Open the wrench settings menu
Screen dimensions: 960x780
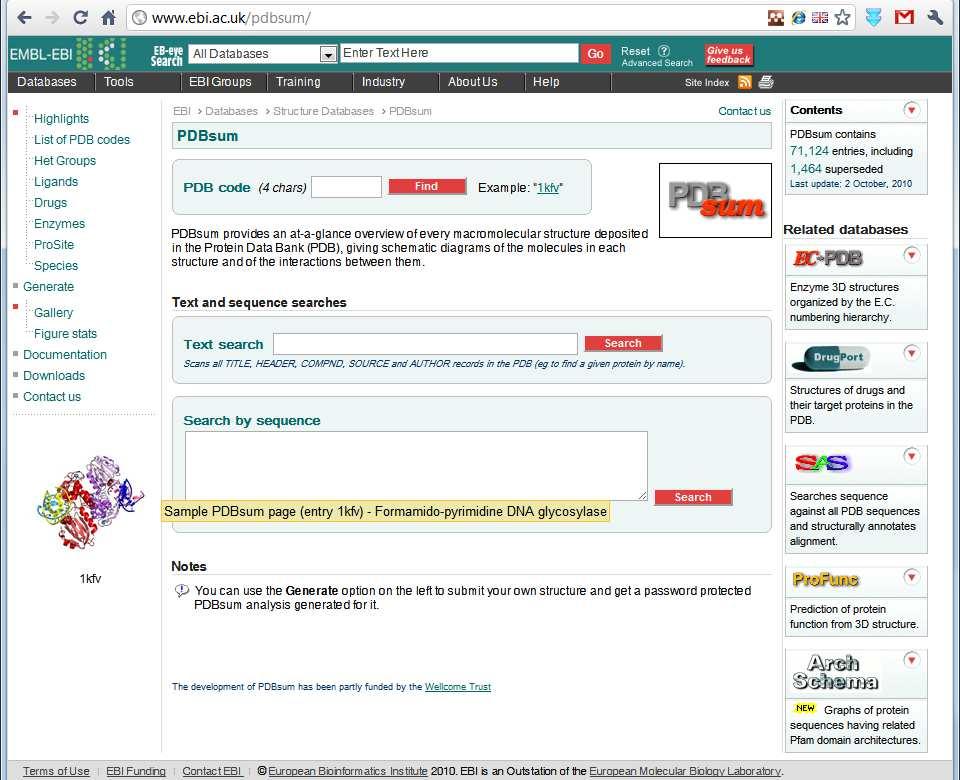(x=935, y=17)
